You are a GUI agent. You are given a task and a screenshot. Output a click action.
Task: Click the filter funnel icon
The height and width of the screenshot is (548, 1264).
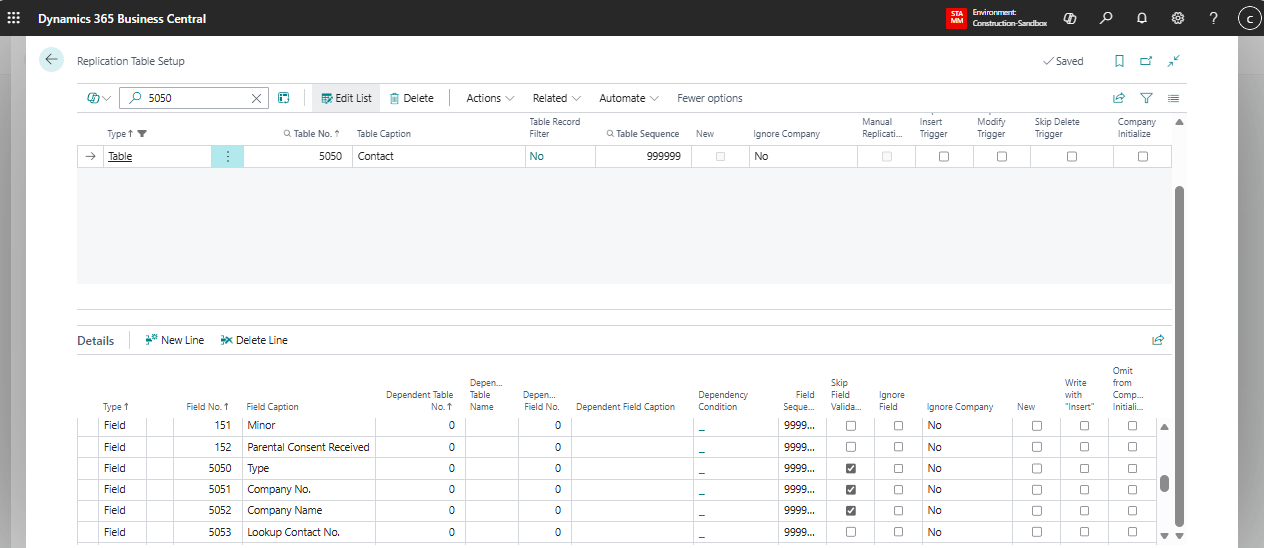[x=1146, y=98]
